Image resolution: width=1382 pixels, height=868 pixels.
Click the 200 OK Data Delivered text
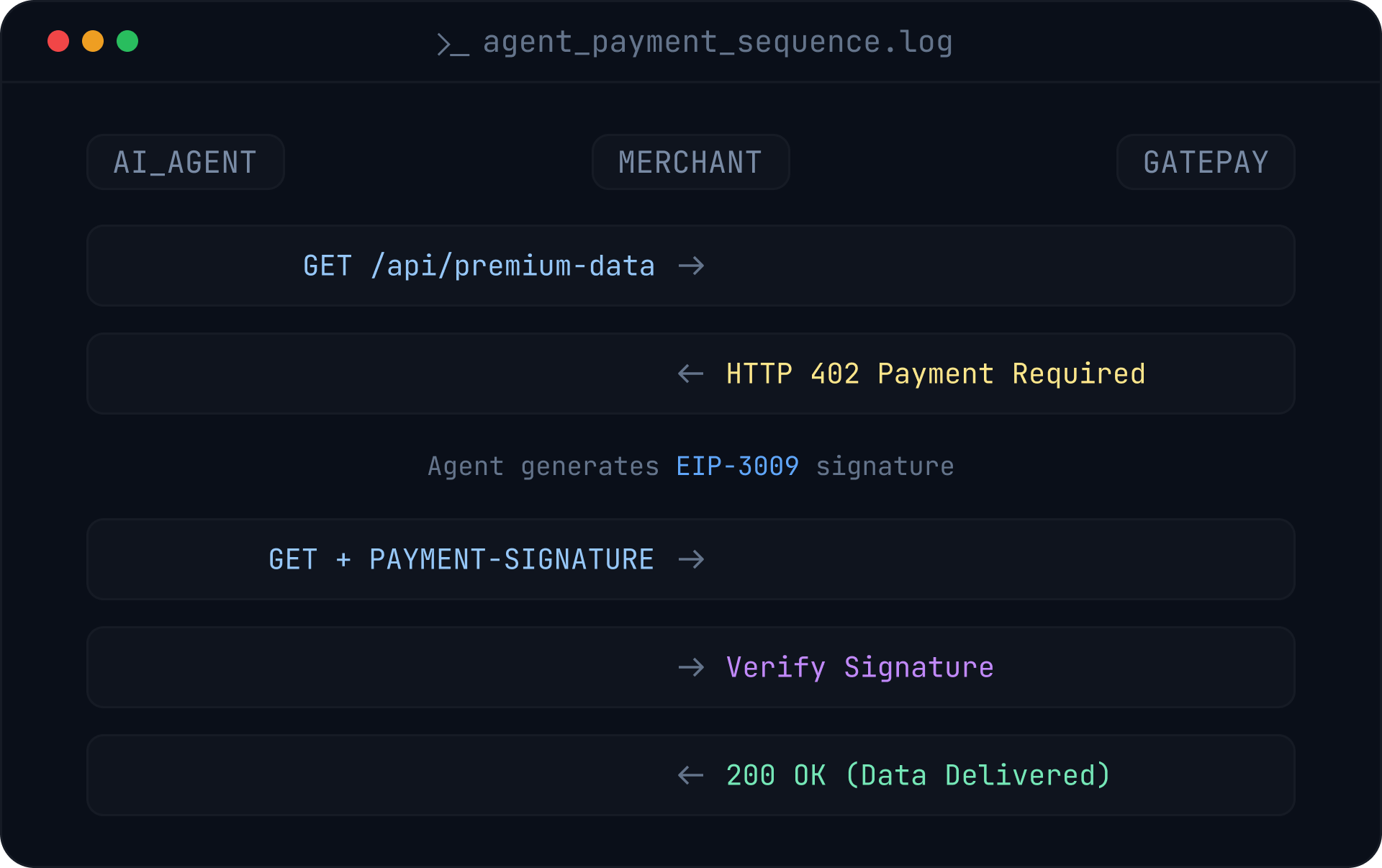coord(918,775)
